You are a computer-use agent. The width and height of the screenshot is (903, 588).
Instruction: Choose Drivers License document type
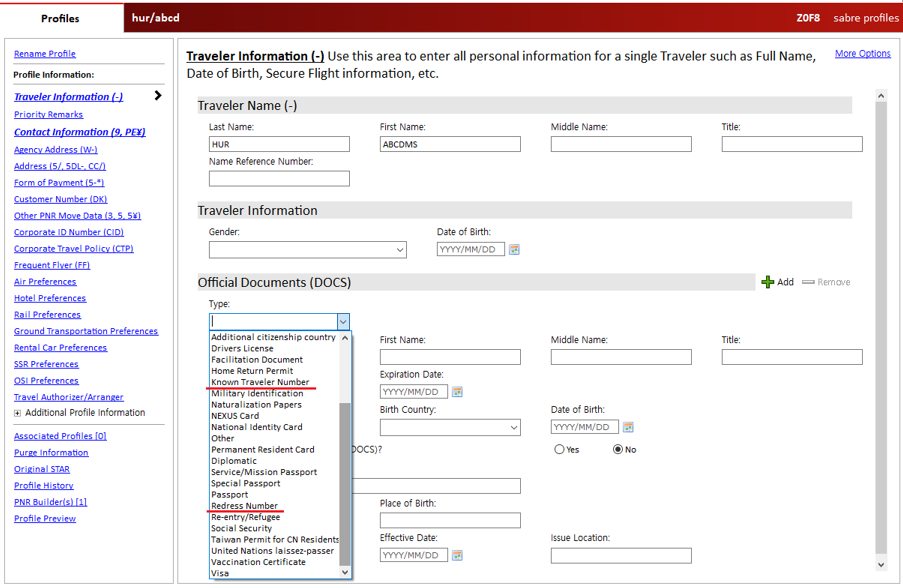pyautogui.click(x=242, y=348)
